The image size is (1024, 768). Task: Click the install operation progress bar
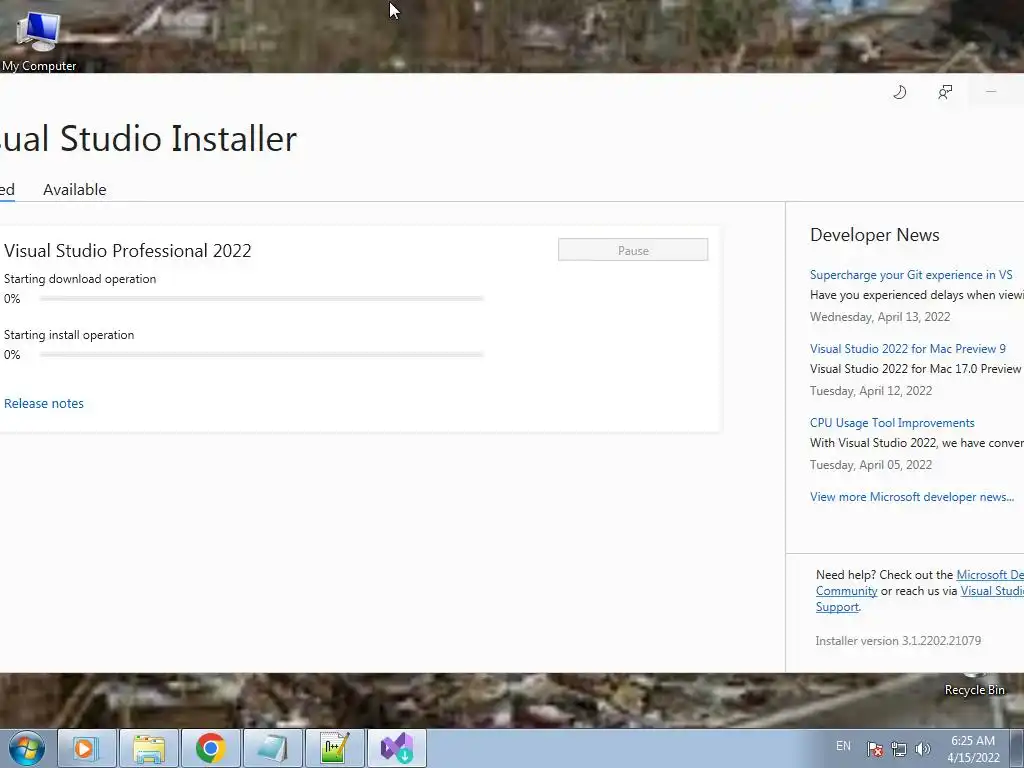(261, 355)
